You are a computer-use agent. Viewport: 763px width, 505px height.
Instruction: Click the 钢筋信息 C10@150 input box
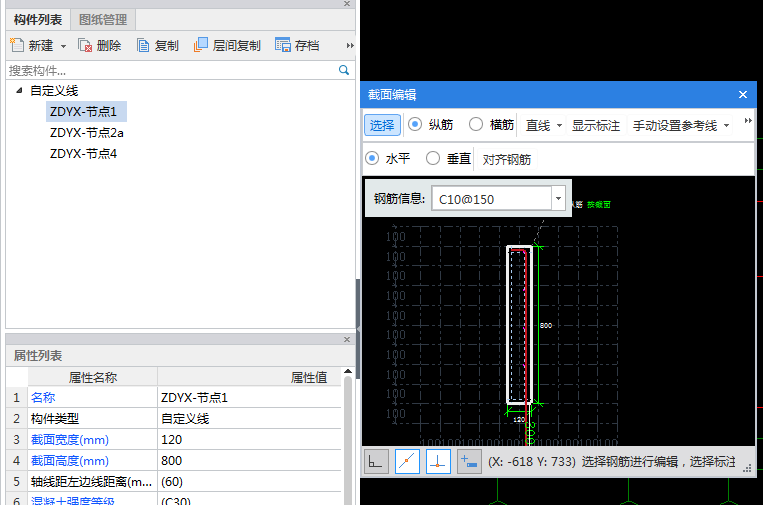pos(491,198)
